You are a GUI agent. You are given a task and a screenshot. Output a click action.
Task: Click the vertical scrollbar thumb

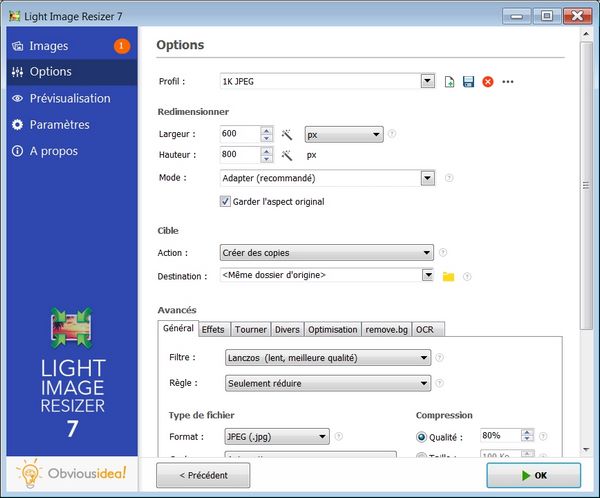pos(586,185)
